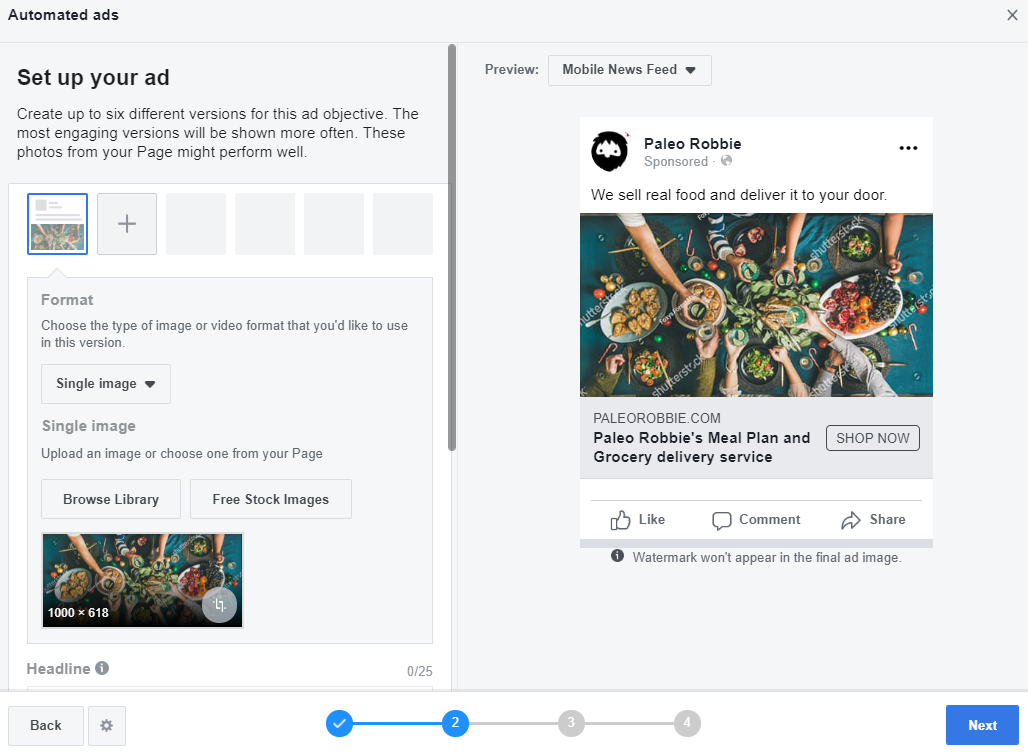Image resolution: width=1028 pixels, height=752 pixels.
Task: Click the crop icon on uploaded image
Action: pos(219,605)
